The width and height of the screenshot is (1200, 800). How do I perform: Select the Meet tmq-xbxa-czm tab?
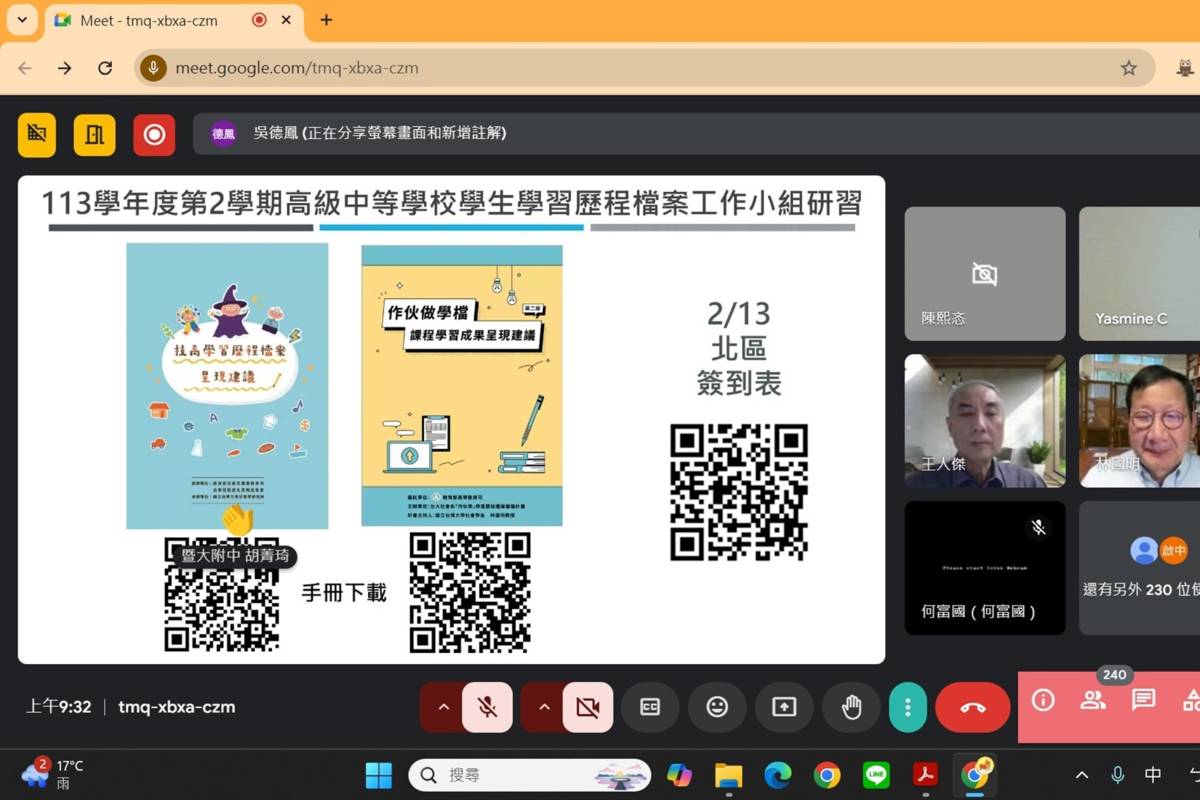pos(174,20)
